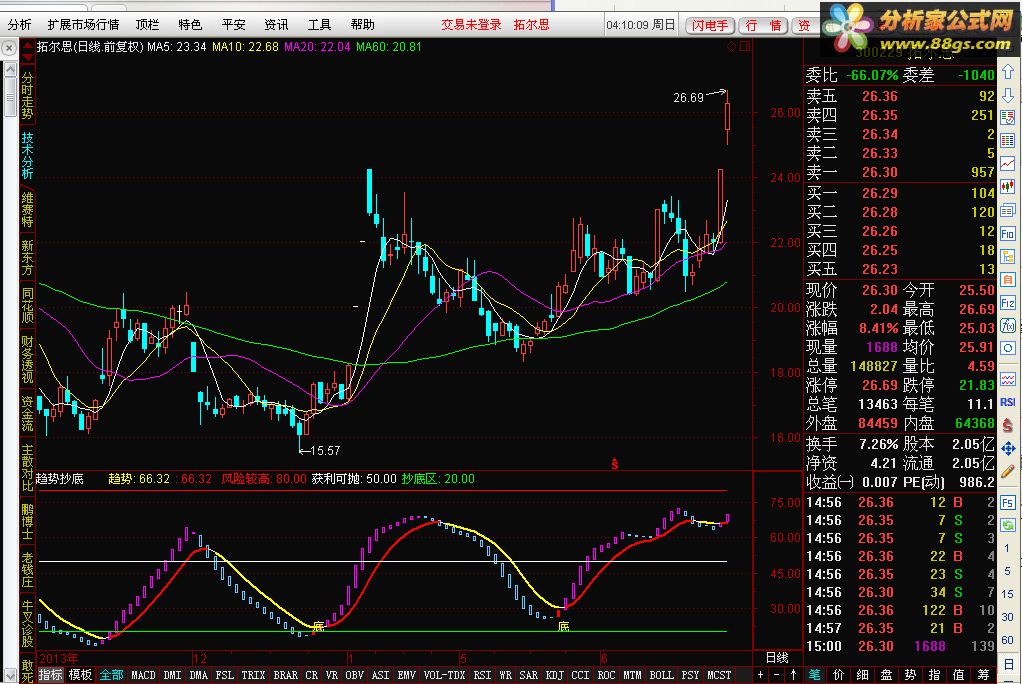Open the 帮助 menu
Screen dimensions: 1022x684
[362, 25]
